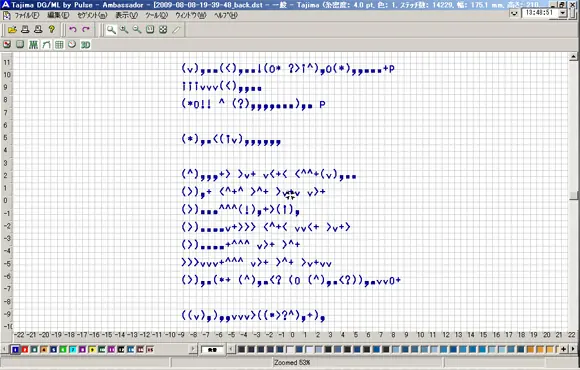This screenshot has height=370, width=580.
Task: Pick the first orange thread swatch
Action: pyautogui.click(x=530, y=349)
